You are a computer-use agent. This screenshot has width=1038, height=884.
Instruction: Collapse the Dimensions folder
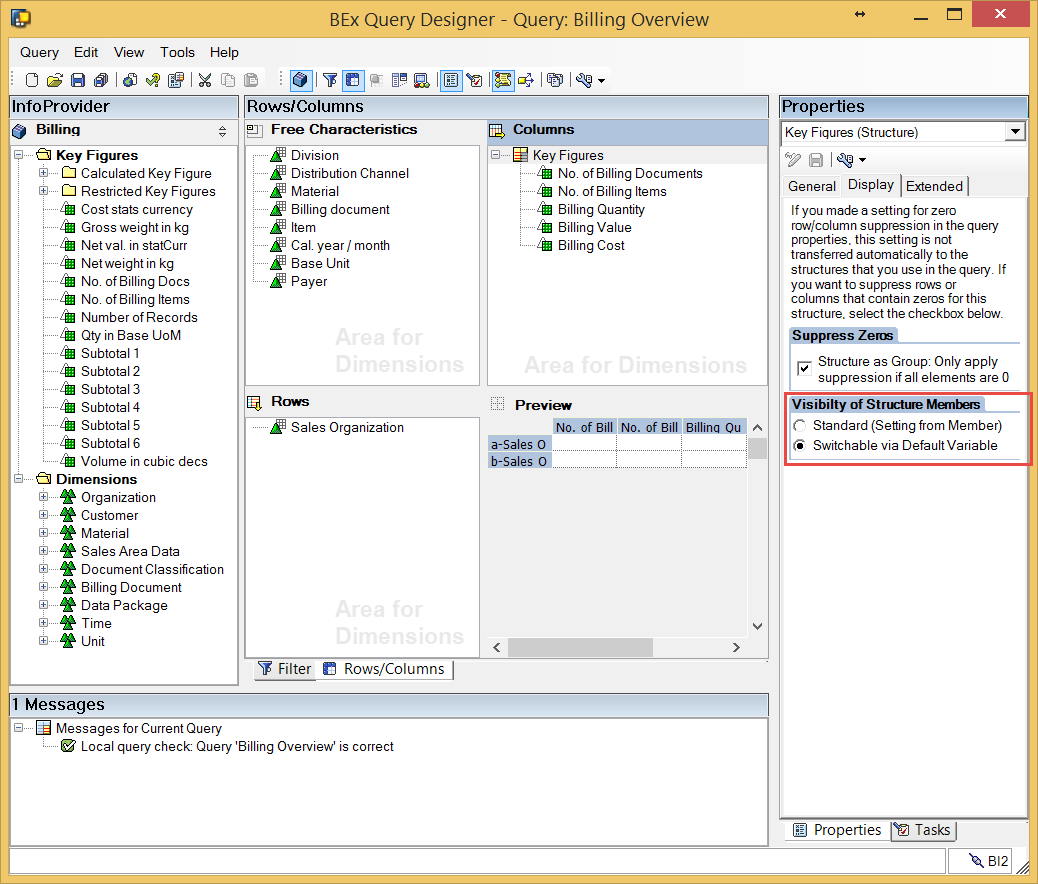19,479
